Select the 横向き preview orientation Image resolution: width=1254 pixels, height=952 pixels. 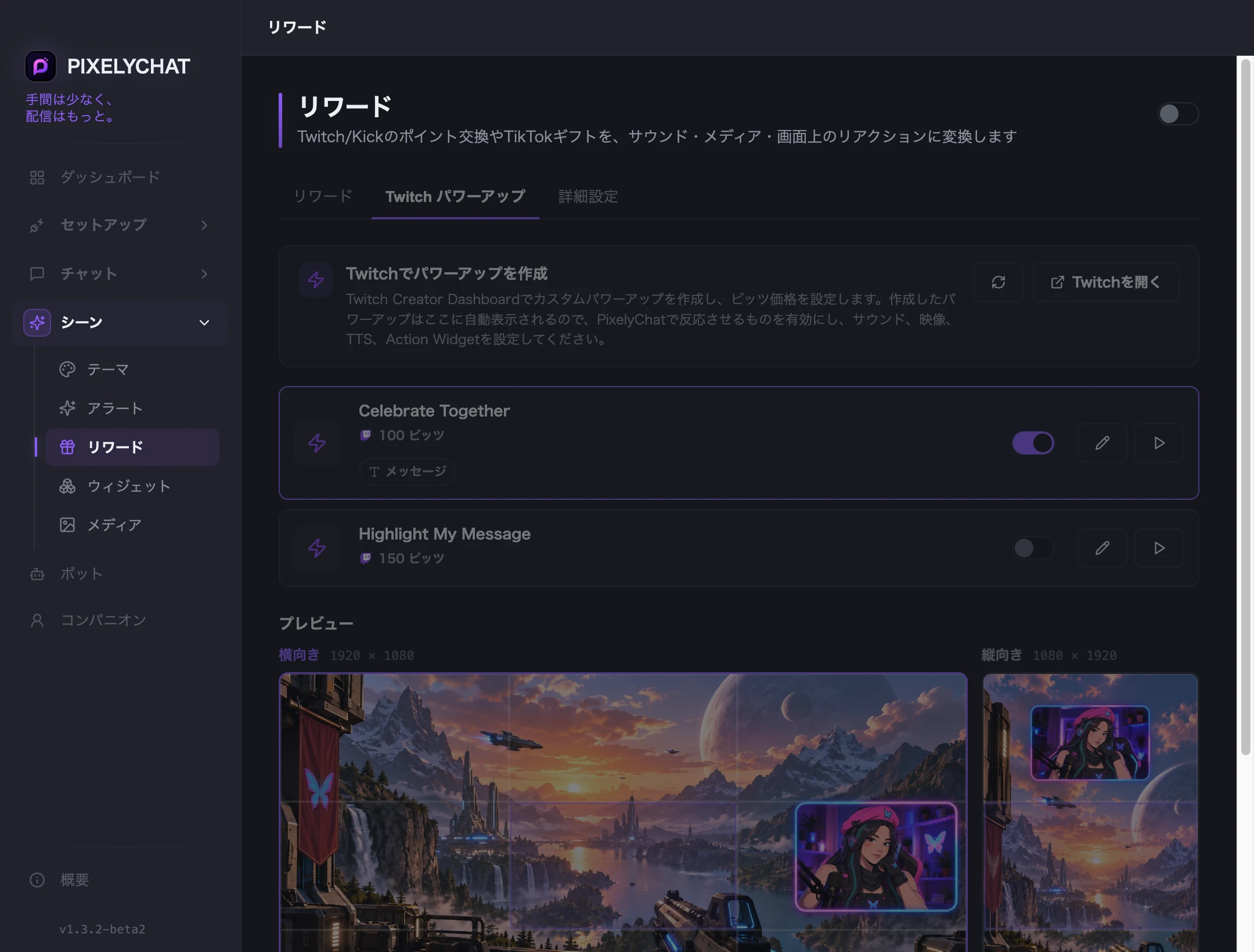pyautogui.click(x=299, y=655)
